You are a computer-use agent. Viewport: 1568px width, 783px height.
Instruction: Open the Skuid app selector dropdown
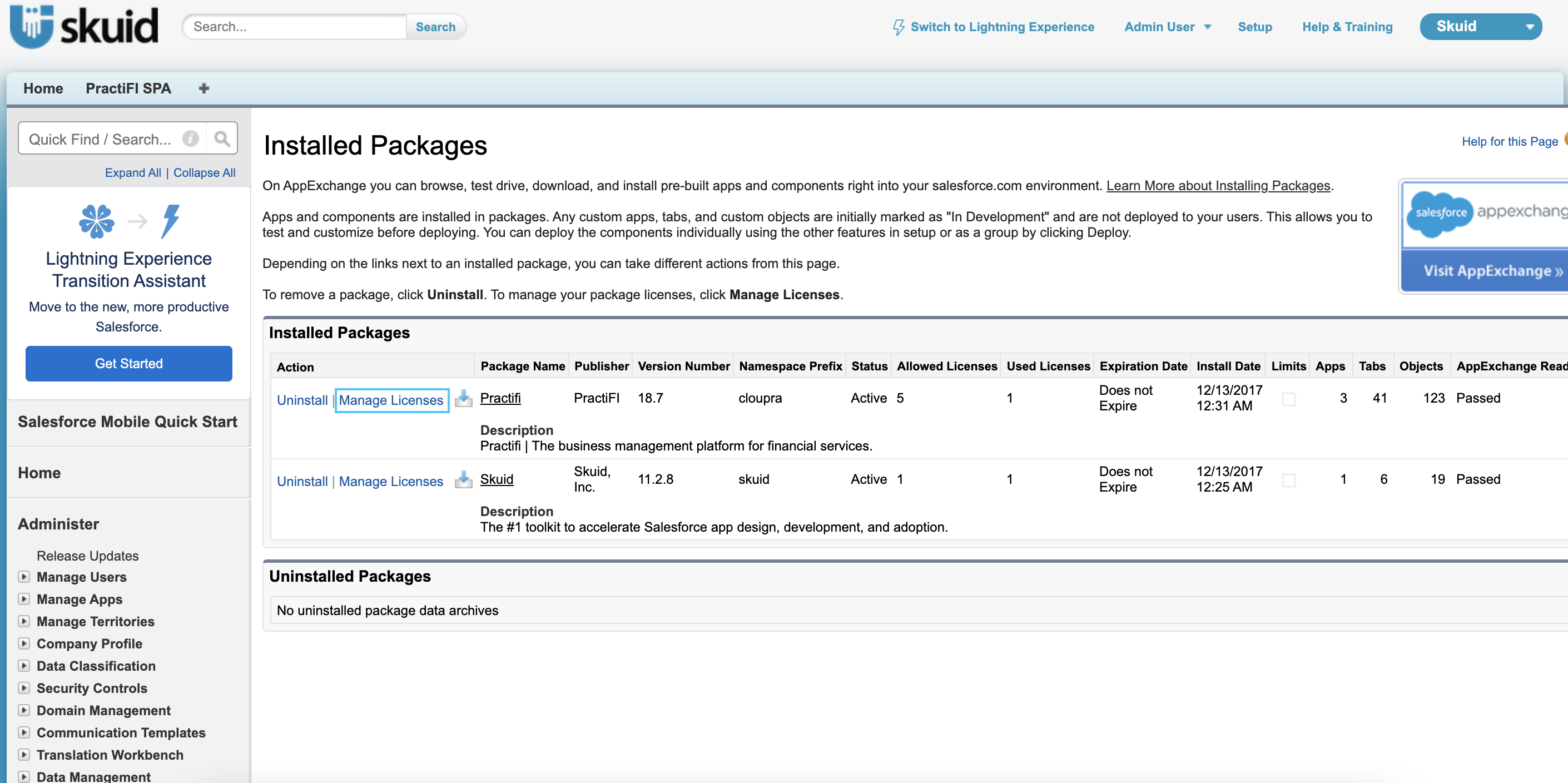(1480, 26)
